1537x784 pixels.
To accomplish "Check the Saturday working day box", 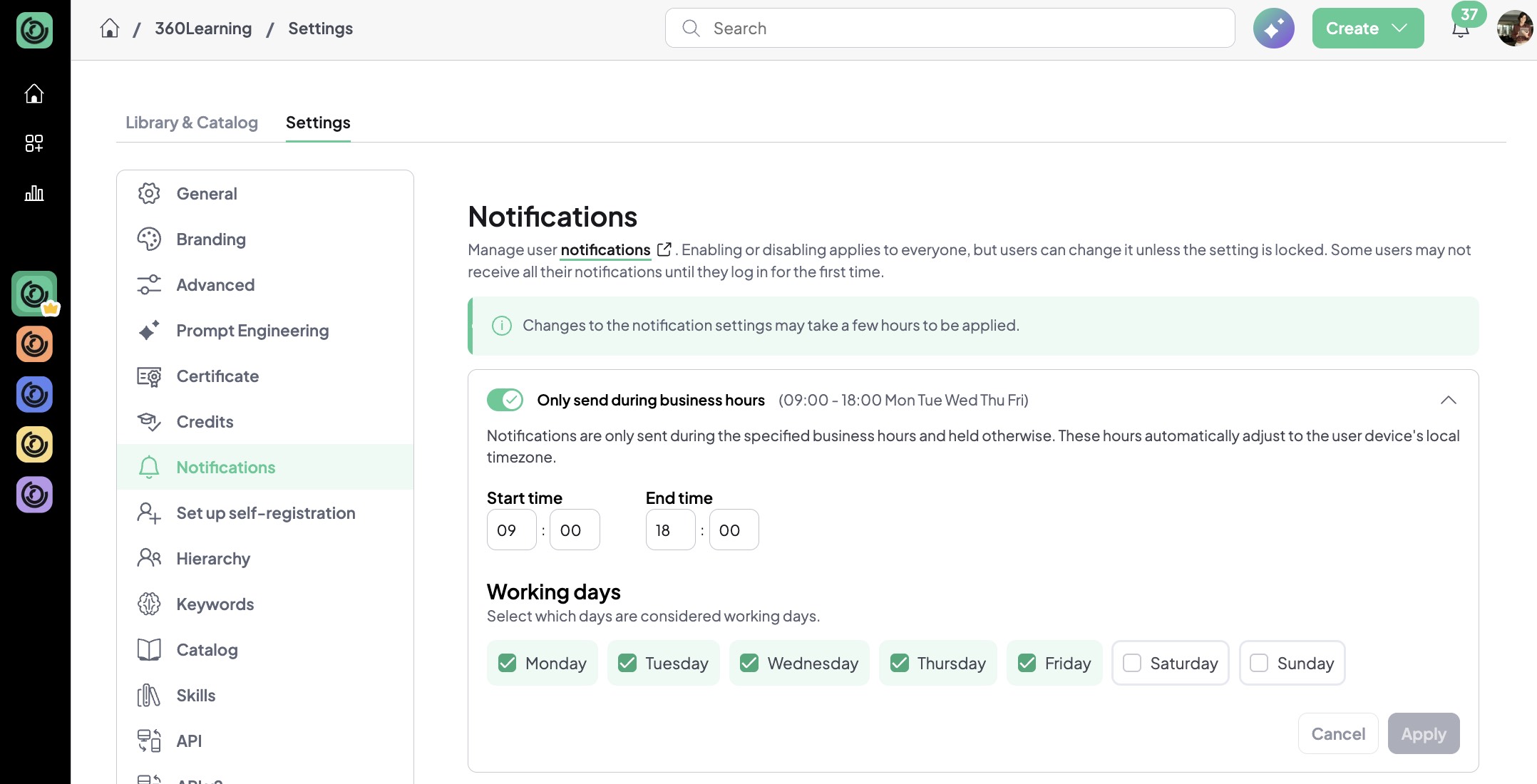I will pyautogui.click(x=1132, y=663).
